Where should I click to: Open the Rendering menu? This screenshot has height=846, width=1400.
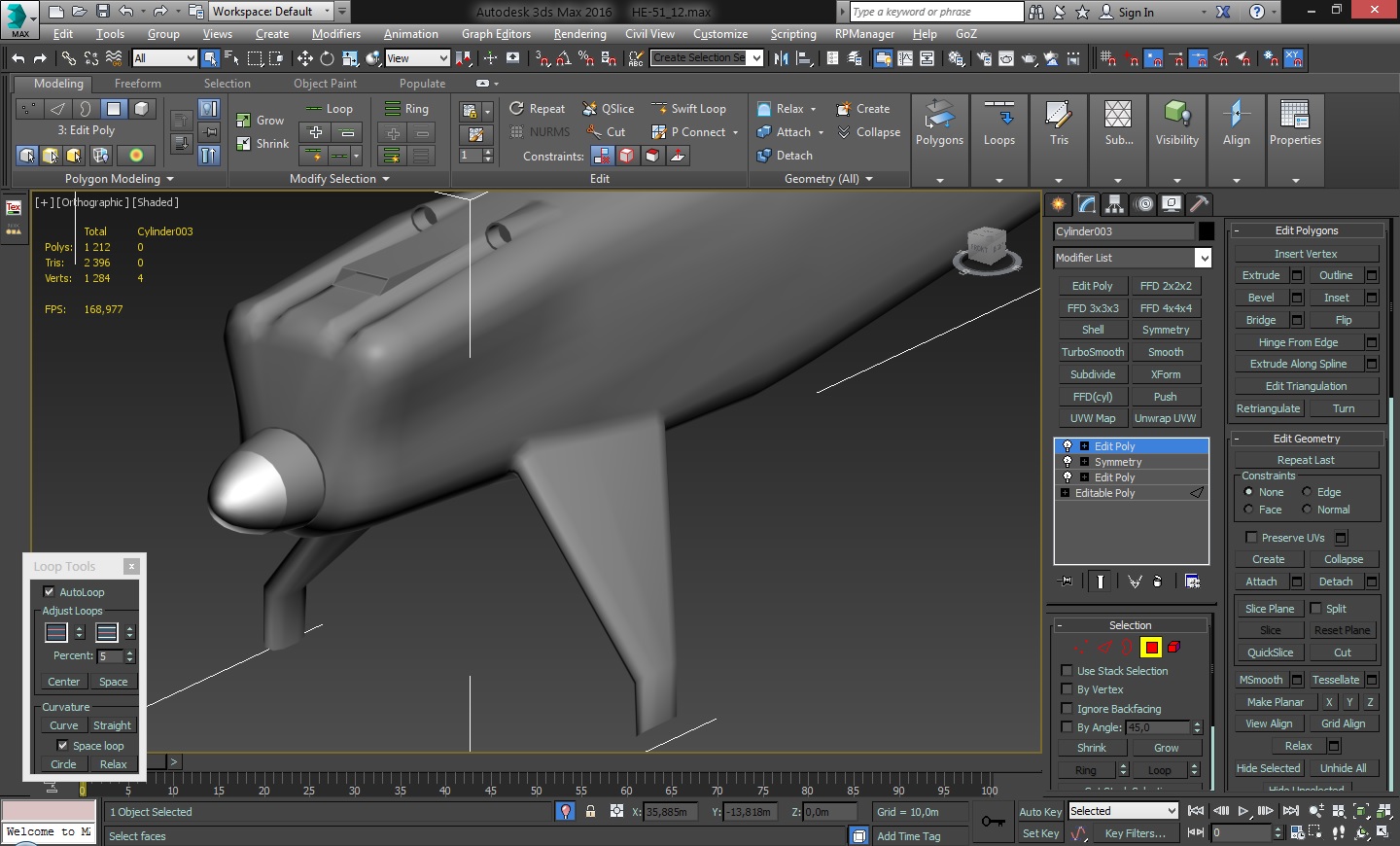579,34
